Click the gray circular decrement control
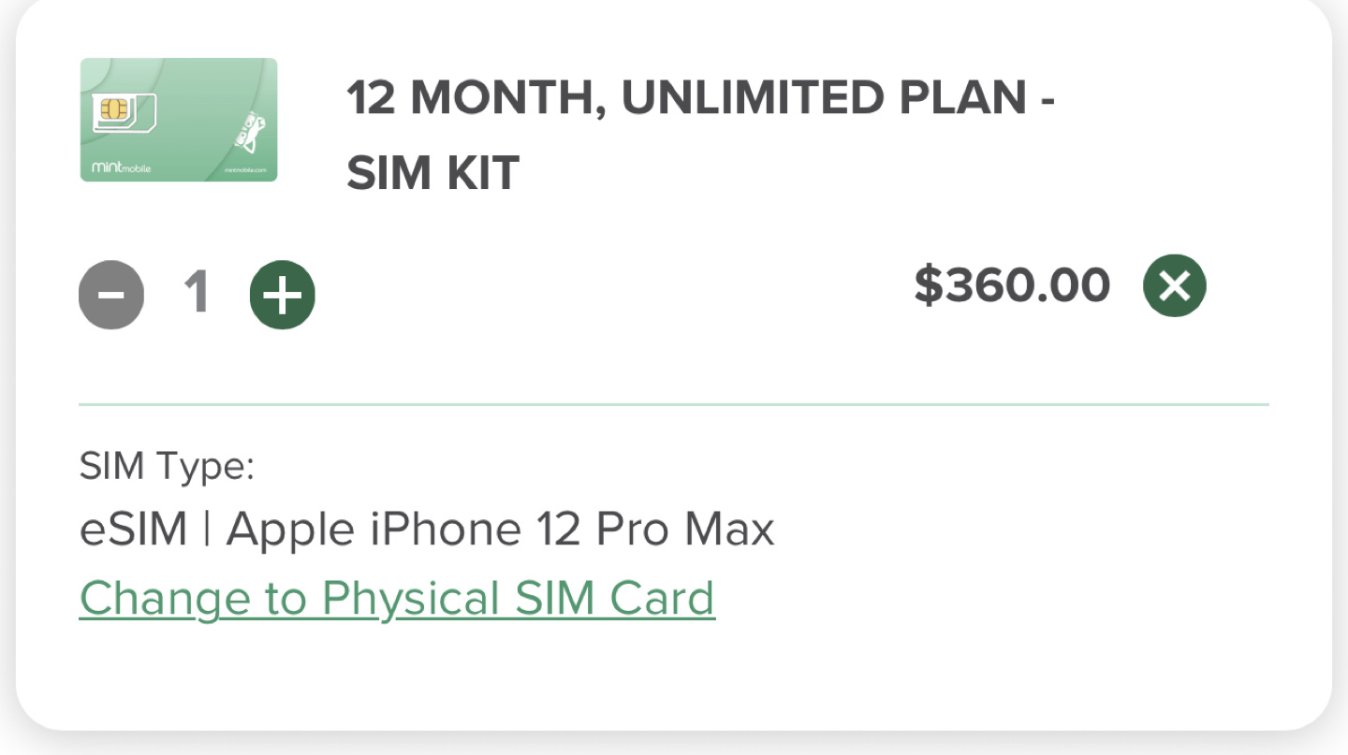The image size is (1348, 755). (x=111, y=293)
